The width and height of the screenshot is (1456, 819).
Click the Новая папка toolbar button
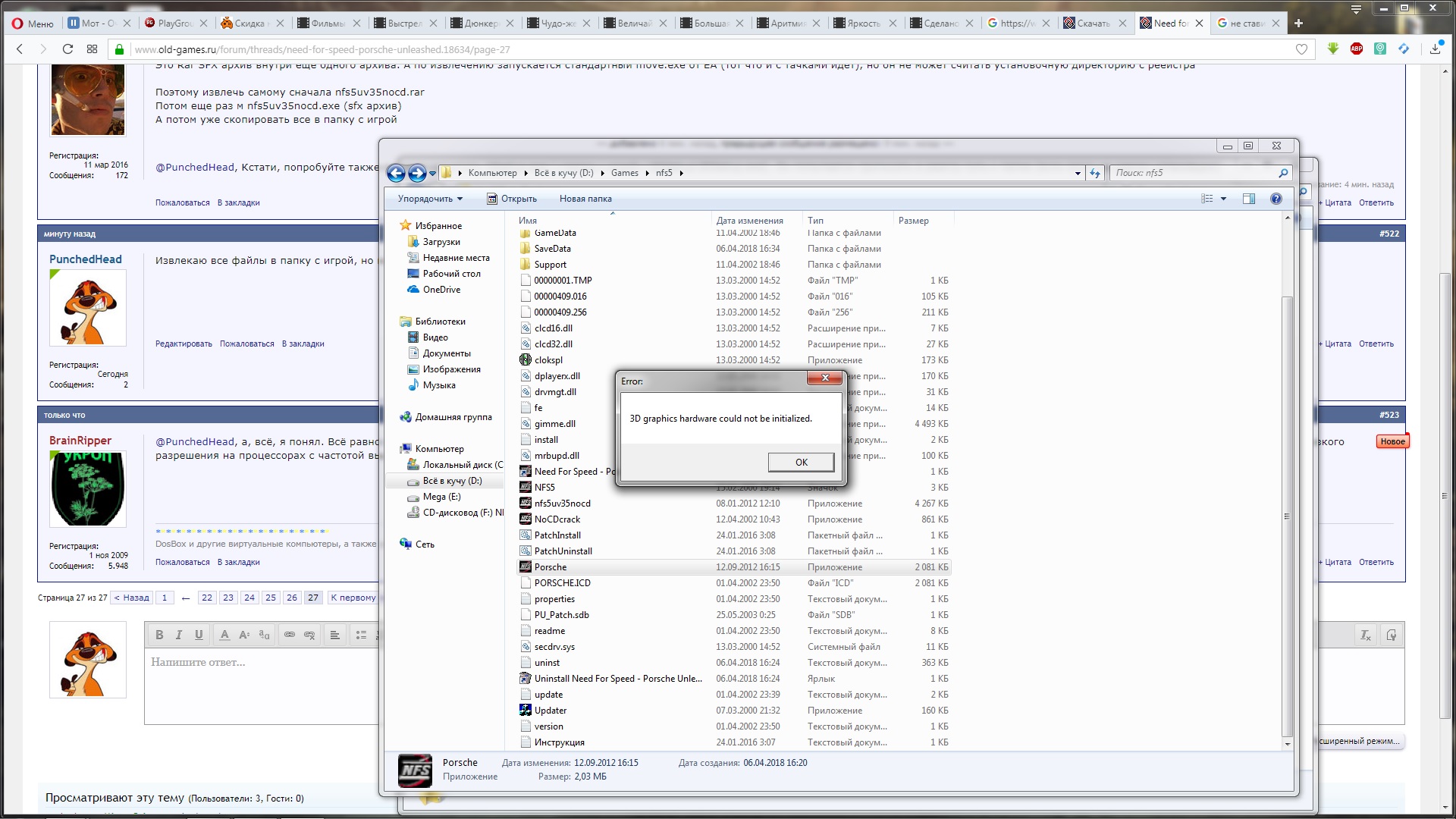tap(585, 199)
